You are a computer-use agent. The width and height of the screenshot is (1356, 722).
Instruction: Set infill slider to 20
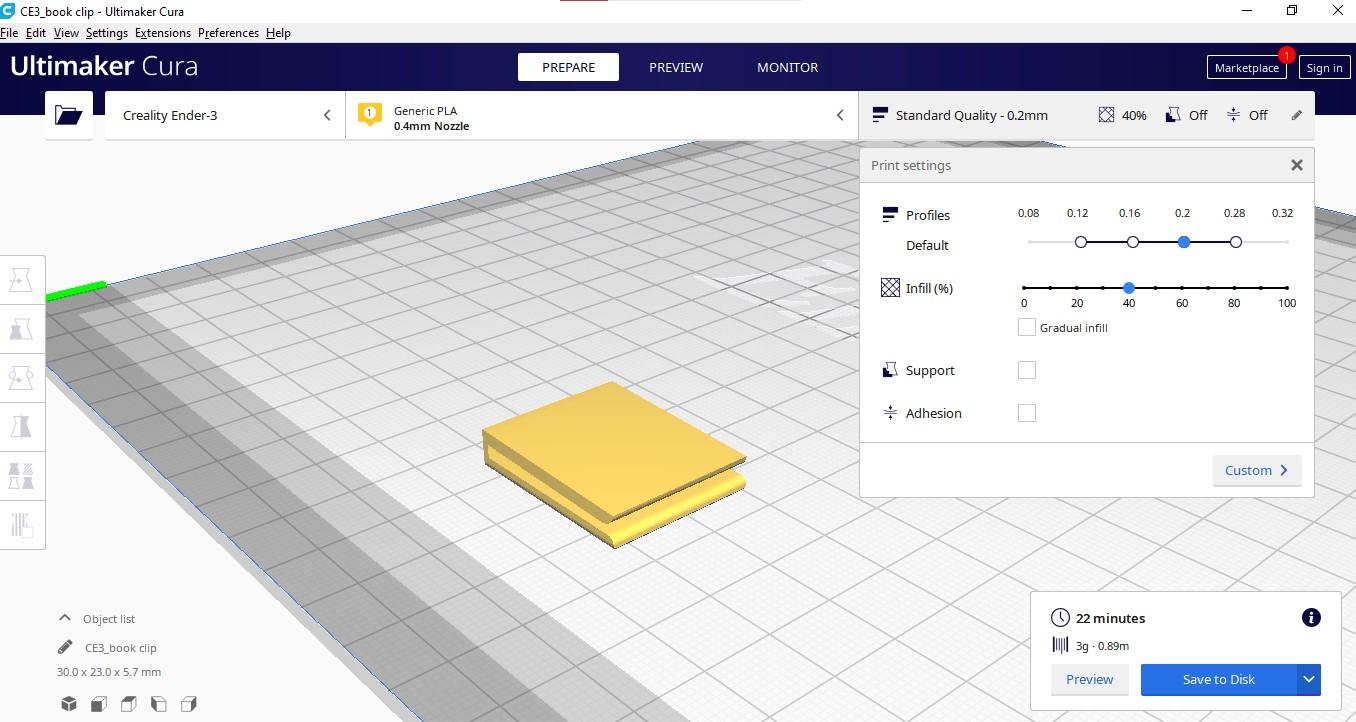click(1077, 288)
